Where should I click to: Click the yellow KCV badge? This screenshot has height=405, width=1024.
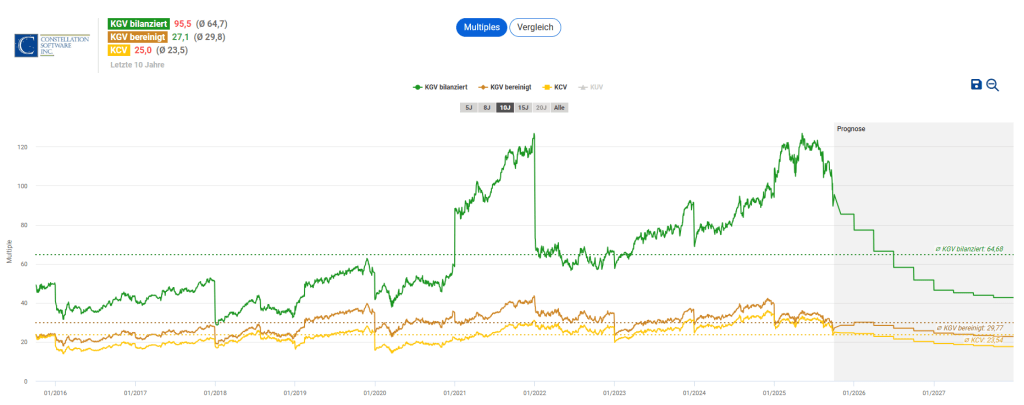coord(117,50)
